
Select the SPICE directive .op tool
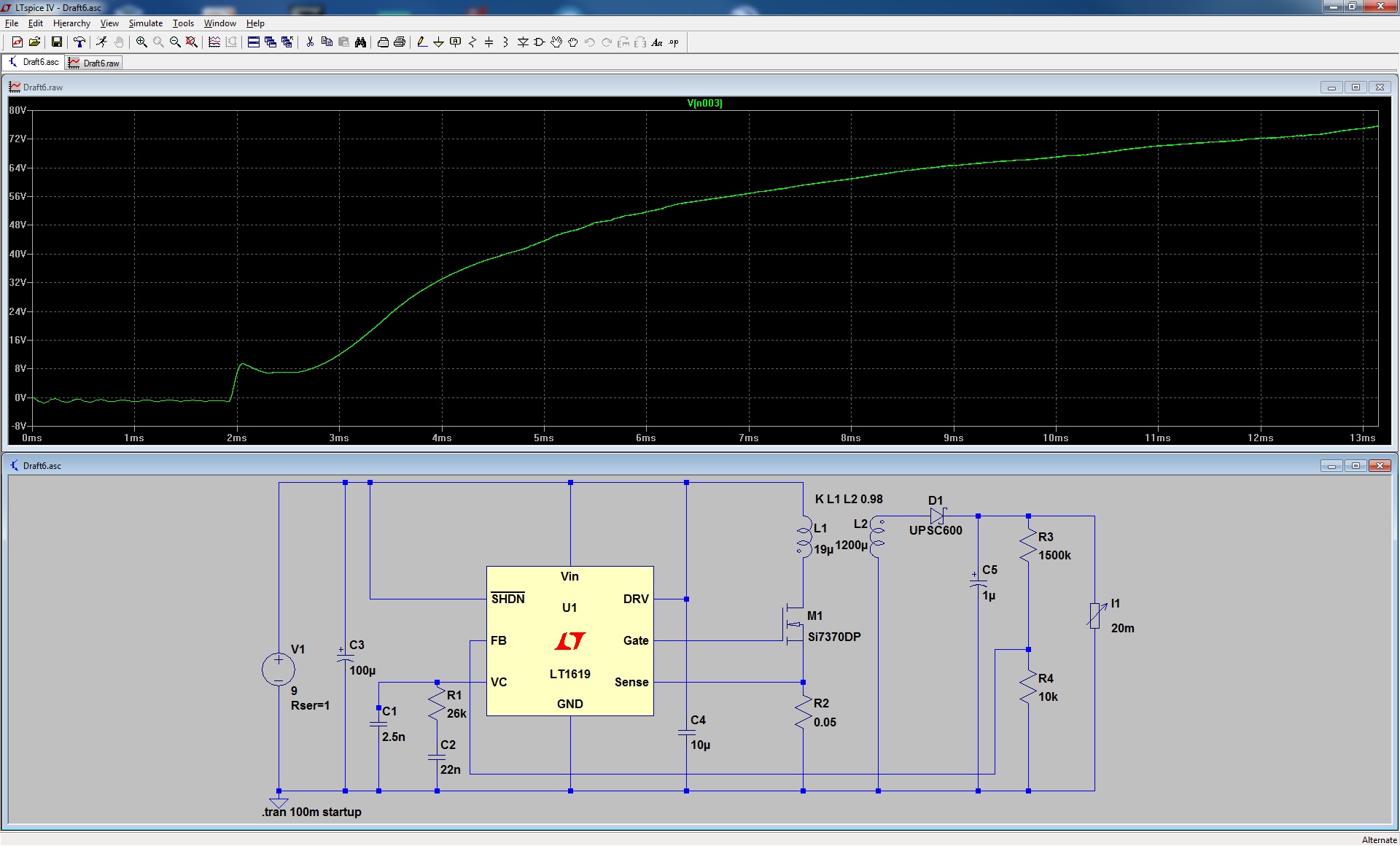click(674, 42)
